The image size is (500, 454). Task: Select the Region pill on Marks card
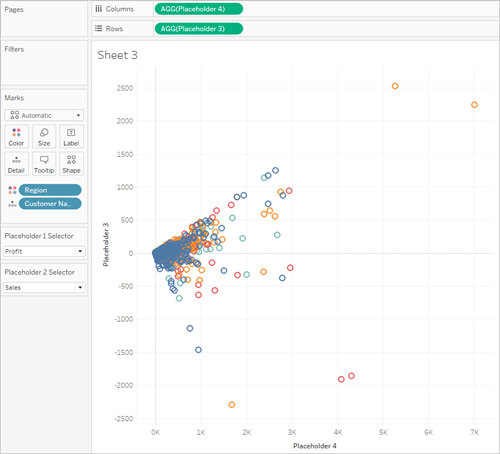point(50,190)
